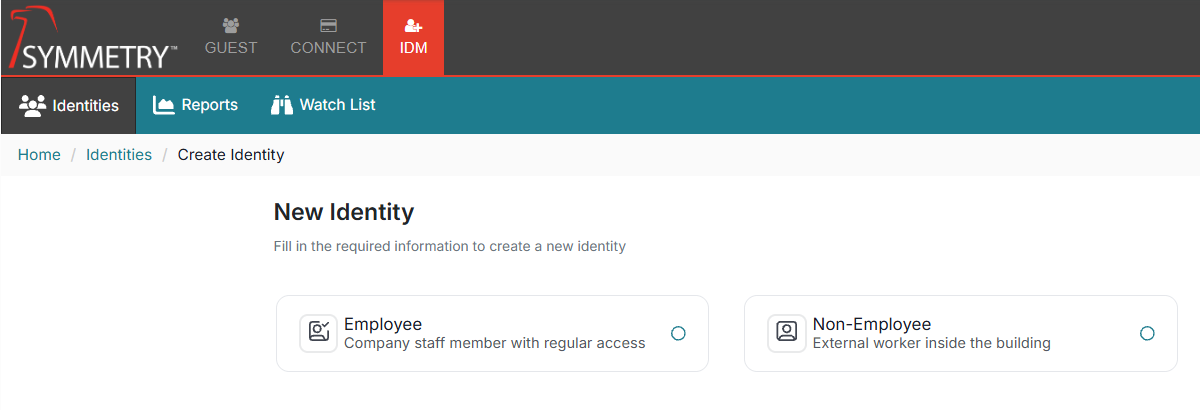This screenshot has height=410, width=1200.
Task: Click the Employee card title
Action: point(383,324)
